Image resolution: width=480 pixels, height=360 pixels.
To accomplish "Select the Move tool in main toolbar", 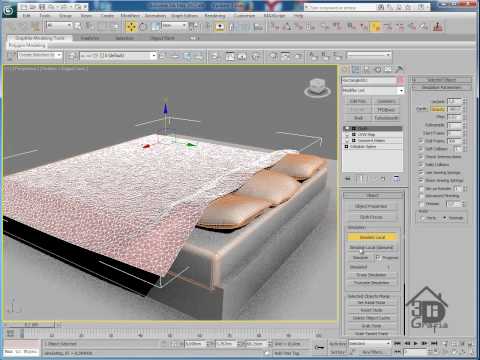I will [131, 27].
